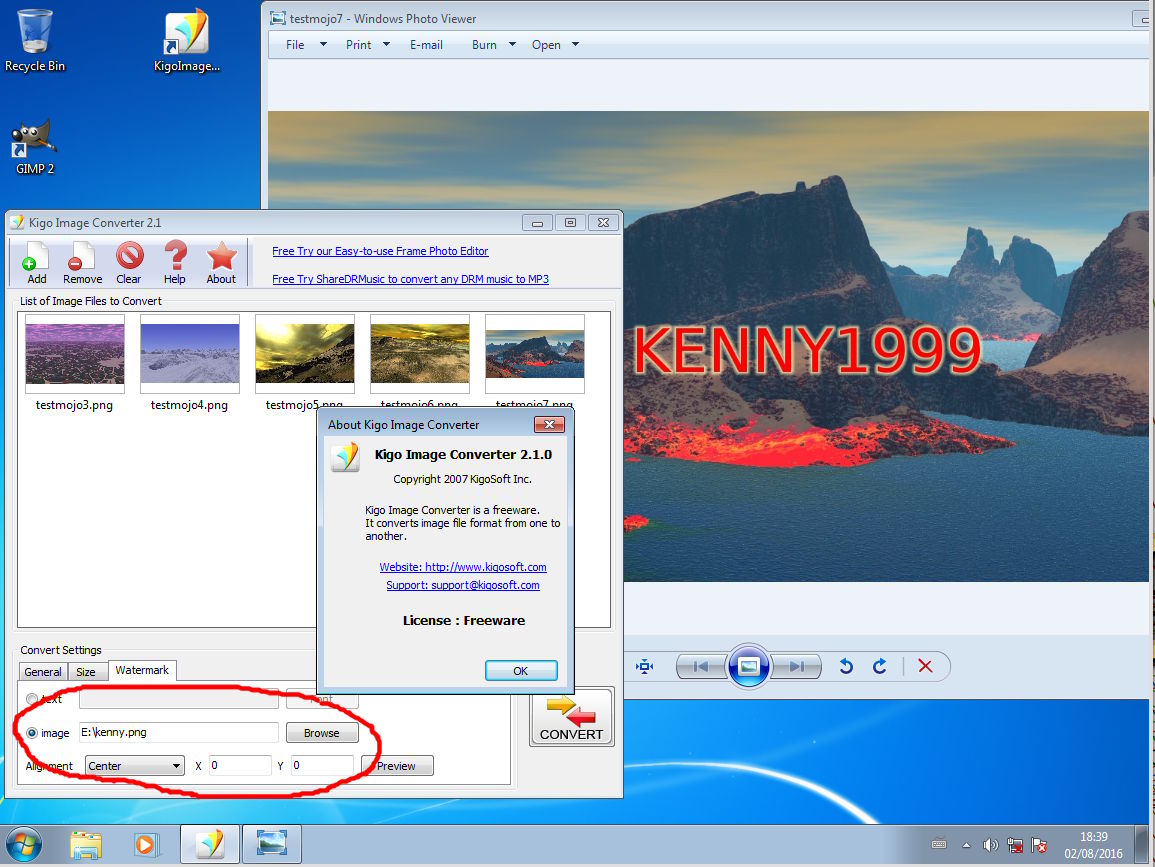Click the support@kigosoft.com Support link
This screenshot has width=1155, height=867.
pos(463,585)
